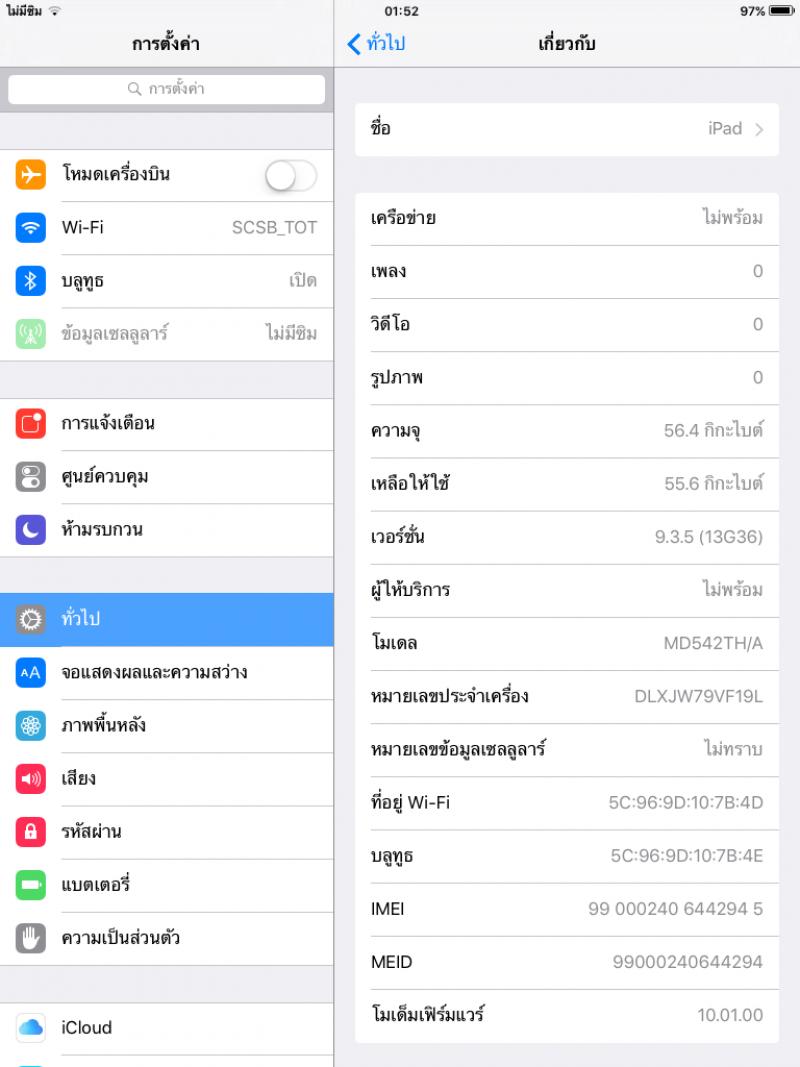Toggle the Airplane Mode switch
800x1067 pixels.
291,176
